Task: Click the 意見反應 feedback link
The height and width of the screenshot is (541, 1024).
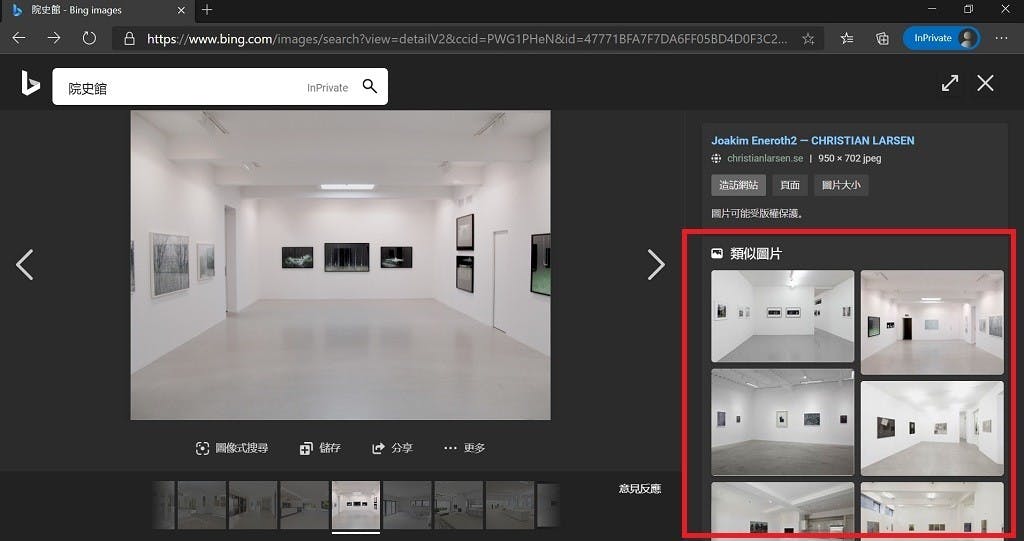Action: tap(640, 489)
